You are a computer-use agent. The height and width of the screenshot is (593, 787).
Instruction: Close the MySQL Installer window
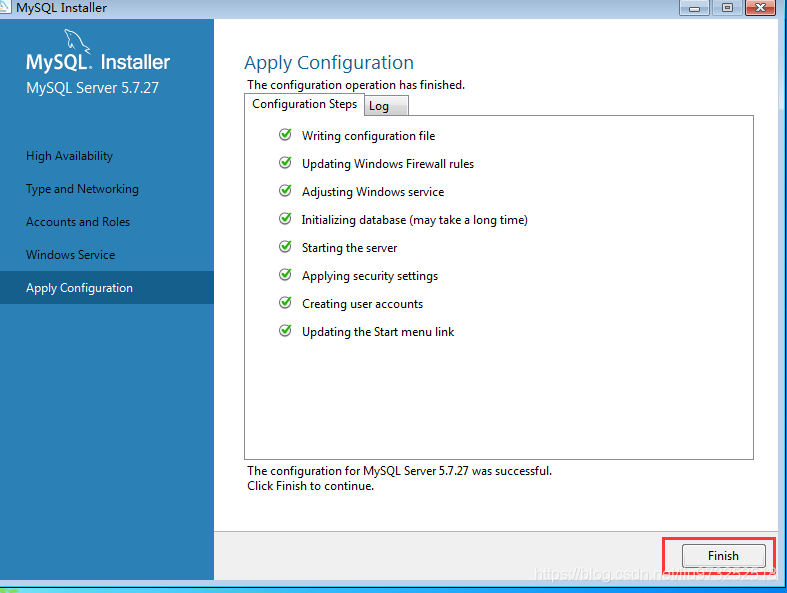[760, 8]
